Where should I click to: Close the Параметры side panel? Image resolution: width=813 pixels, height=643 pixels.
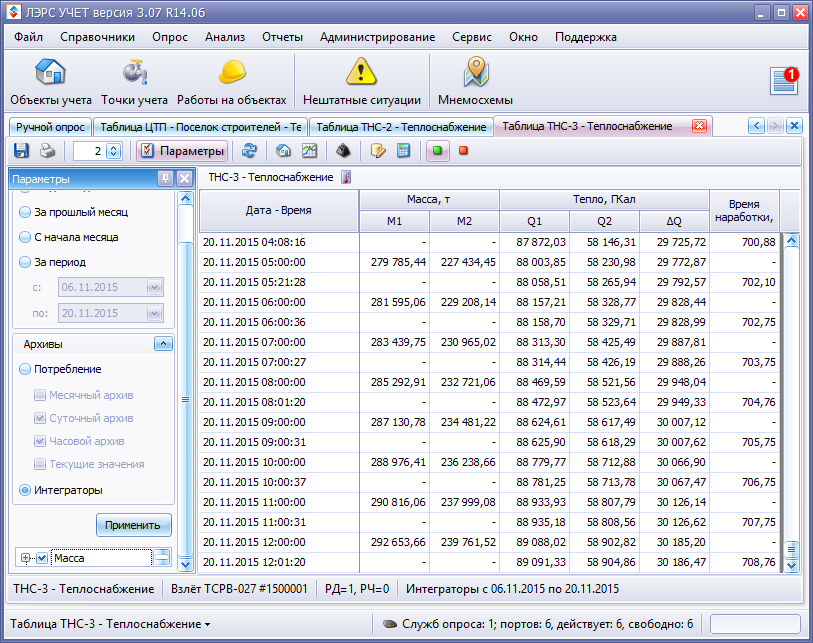(184, 179)
